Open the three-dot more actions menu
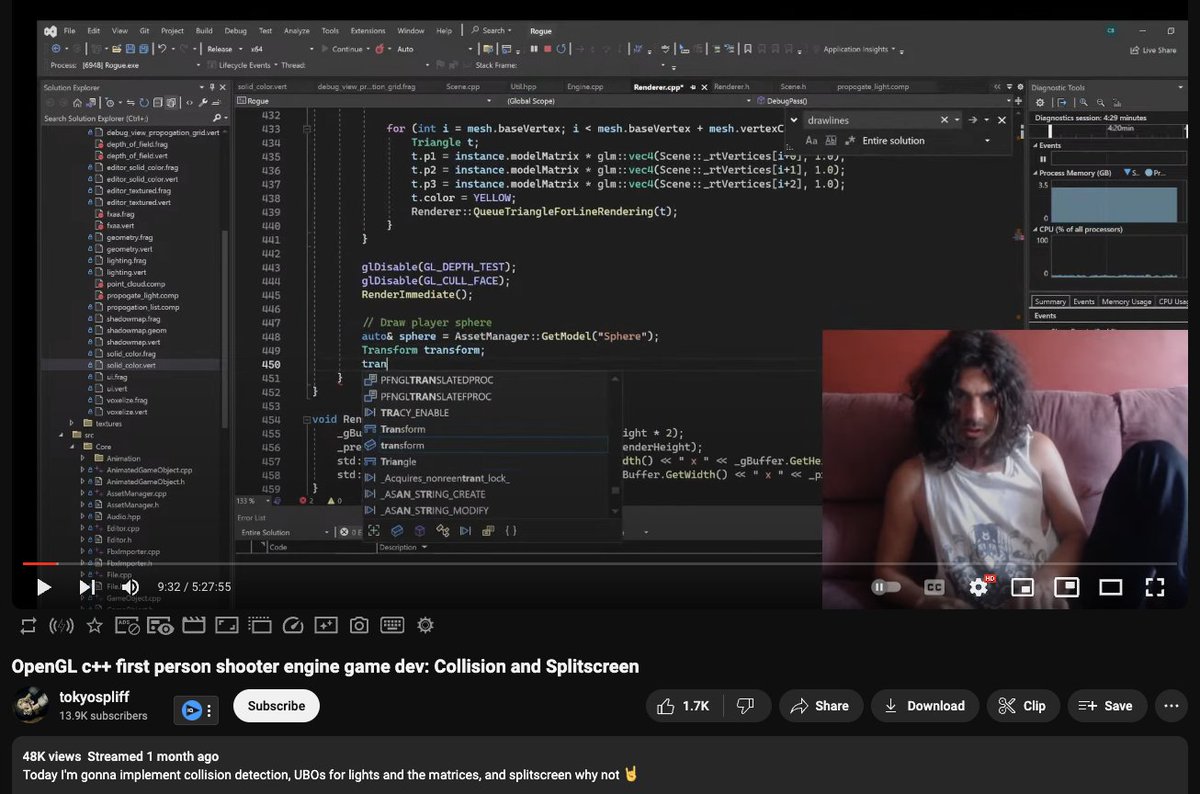 coord(1171,706)
